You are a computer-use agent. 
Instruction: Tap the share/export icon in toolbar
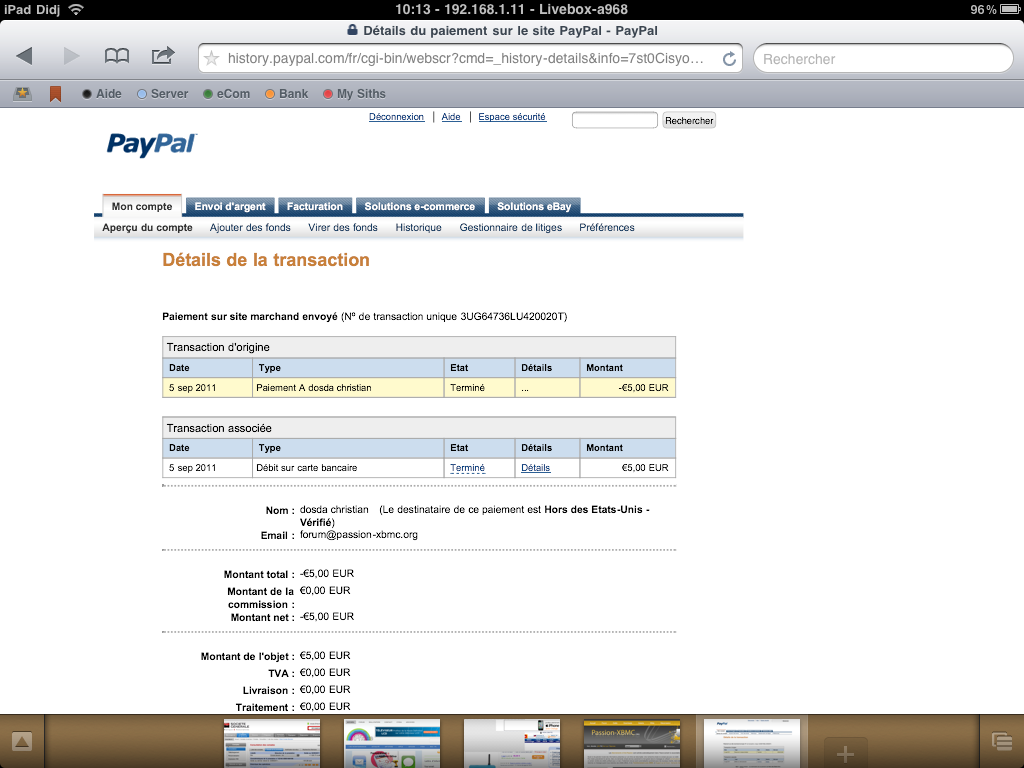(x=163, y=56)
